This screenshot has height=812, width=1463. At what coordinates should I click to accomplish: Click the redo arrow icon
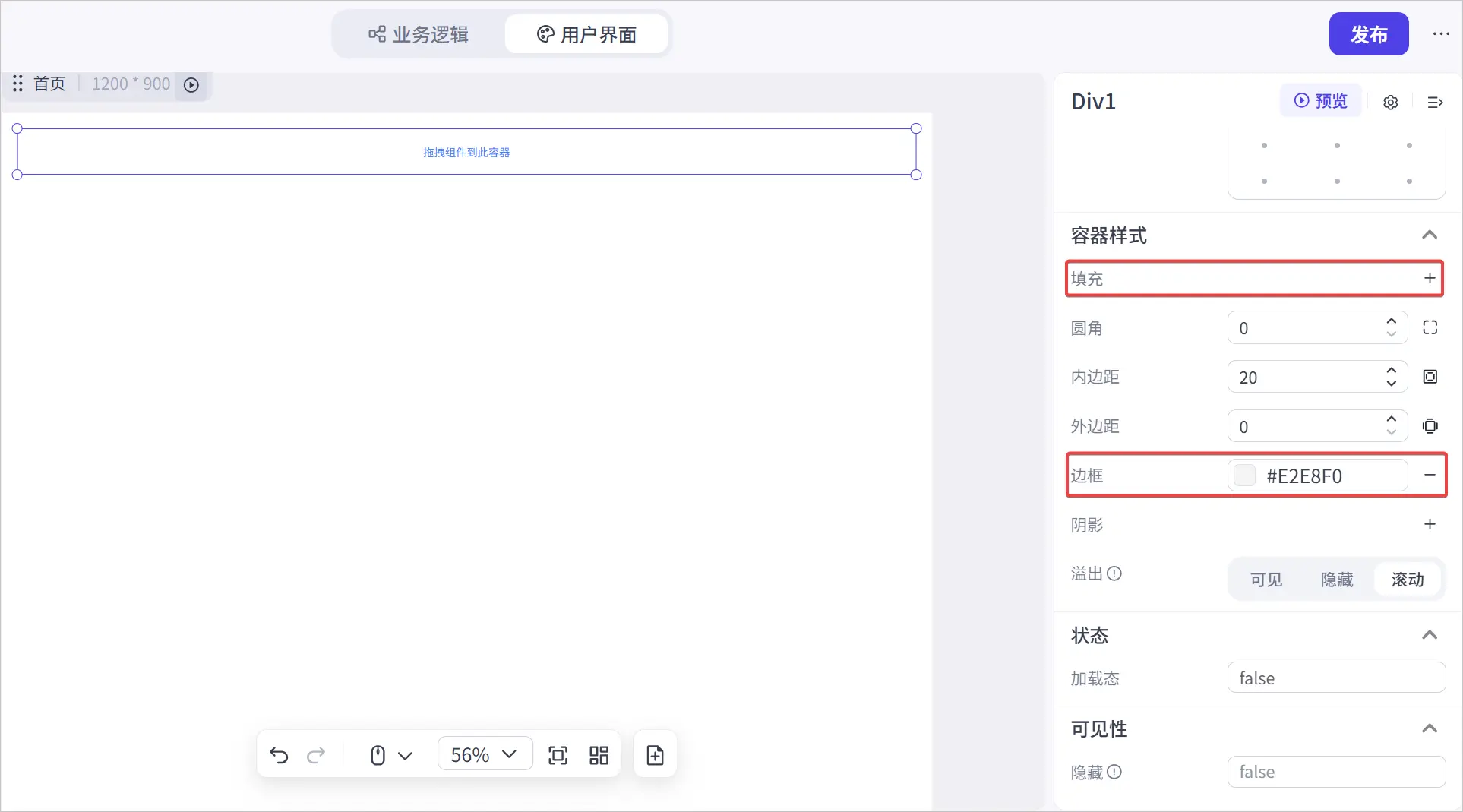(316, 755)
